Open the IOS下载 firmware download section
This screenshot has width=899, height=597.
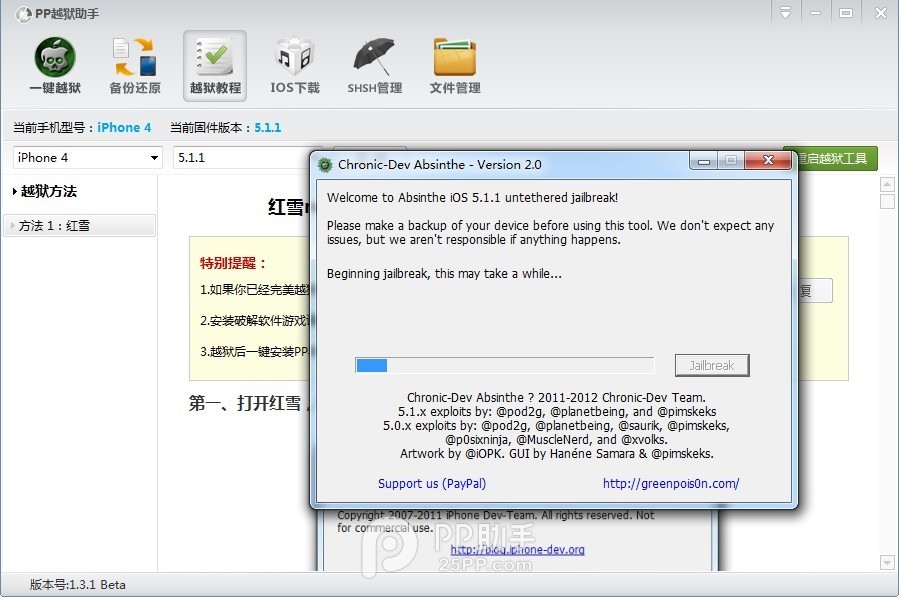295,66
